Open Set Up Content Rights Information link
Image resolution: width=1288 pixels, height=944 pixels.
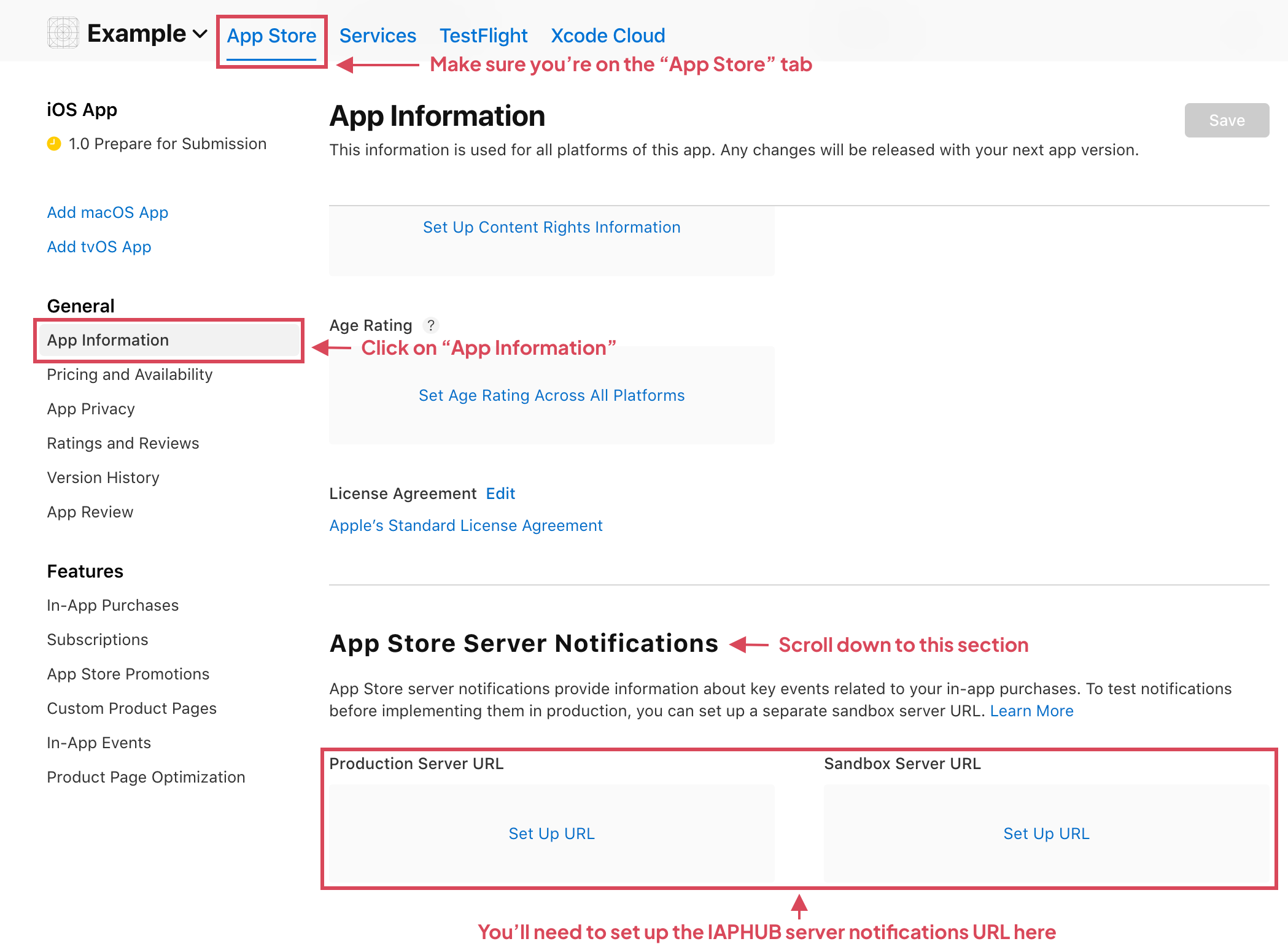point(551,227)
